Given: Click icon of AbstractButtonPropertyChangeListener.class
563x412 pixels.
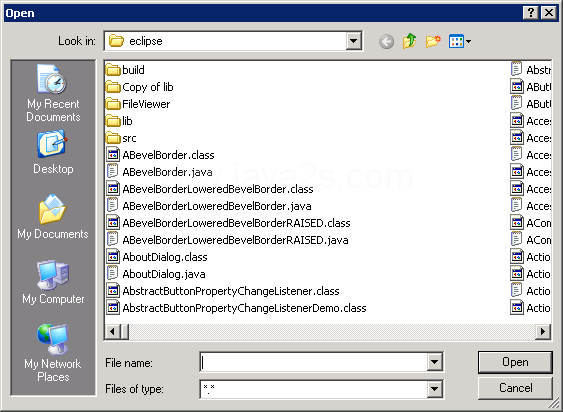Looking at the screenshot, I should pos(113,291).
